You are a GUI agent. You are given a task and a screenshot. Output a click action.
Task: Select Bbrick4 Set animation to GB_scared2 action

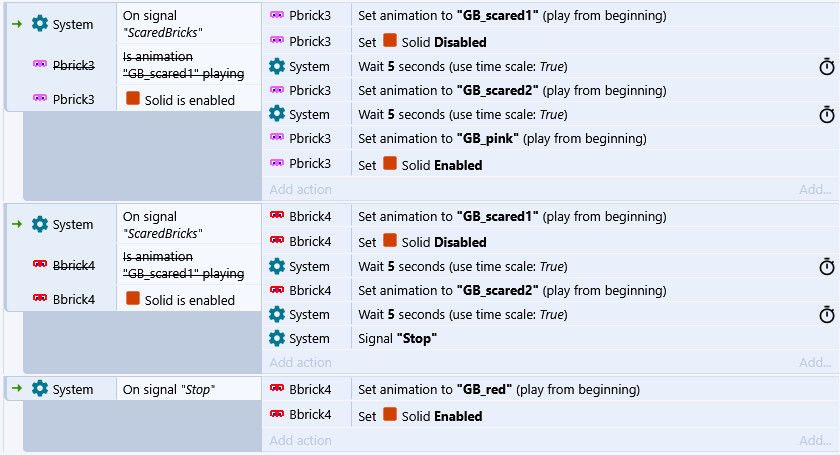pos(497,290)
